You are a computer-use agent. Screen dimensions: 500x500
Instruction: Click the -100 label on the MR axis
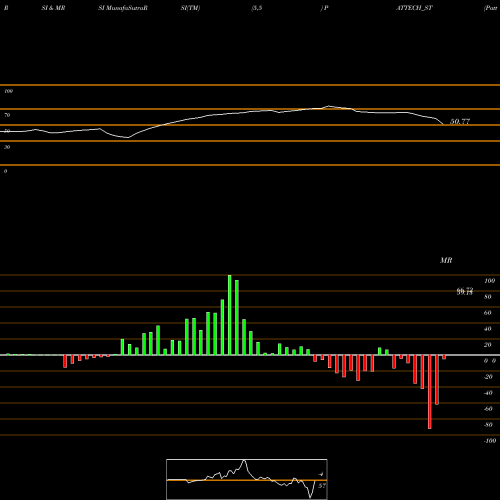[490, 441]
